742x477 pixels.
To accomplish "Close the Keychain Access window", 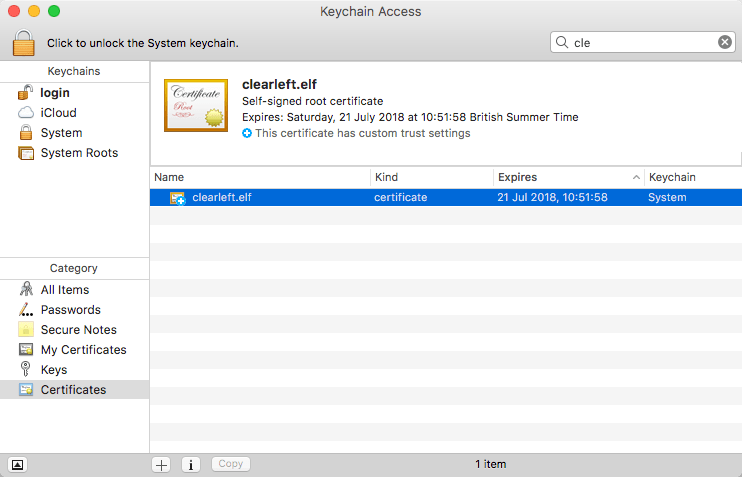I will pyautogui.click(x=14, y=11).
